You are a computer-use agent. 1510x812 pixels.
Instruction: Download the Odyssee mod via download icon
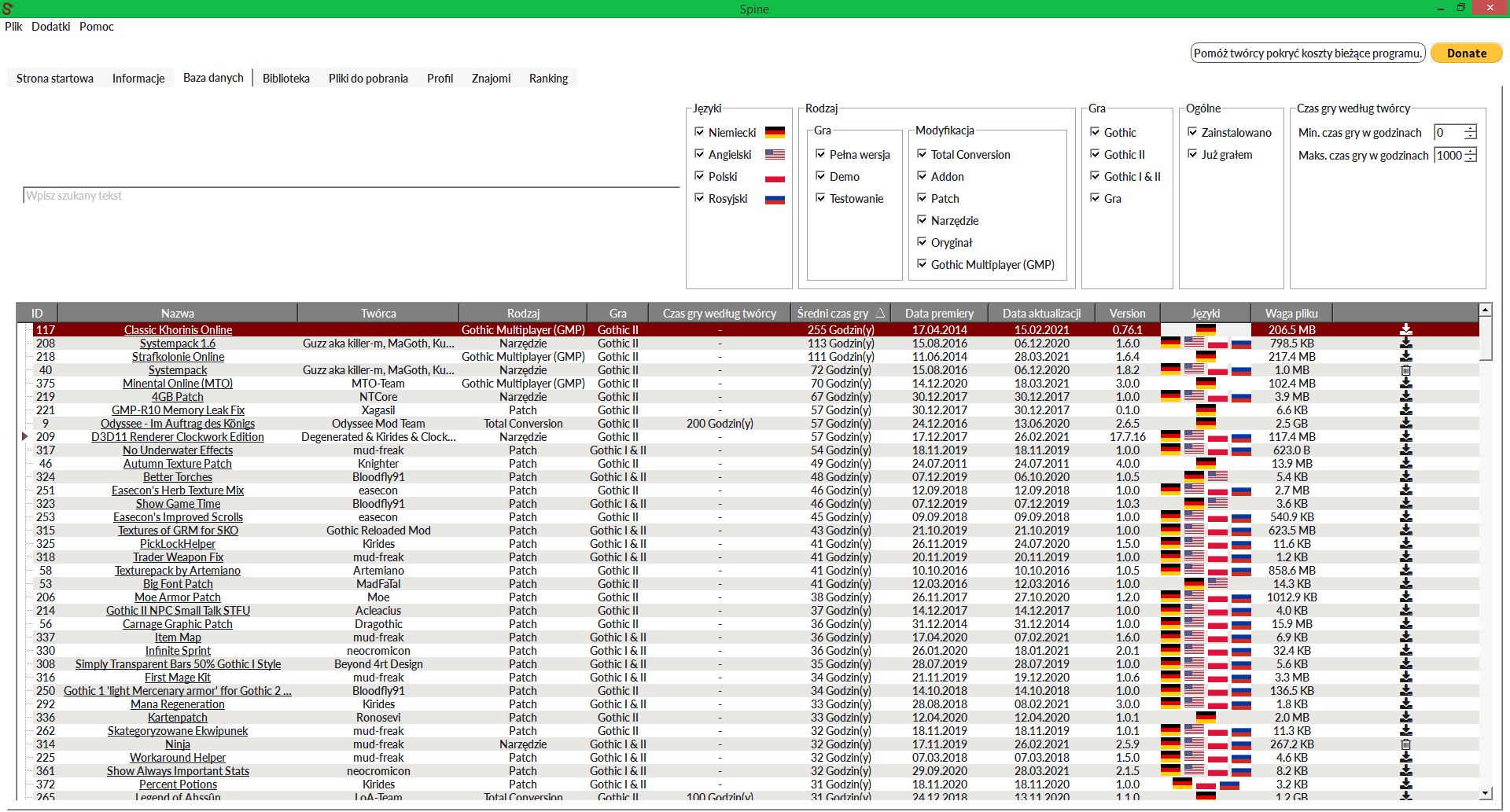tap(1405, 424)
